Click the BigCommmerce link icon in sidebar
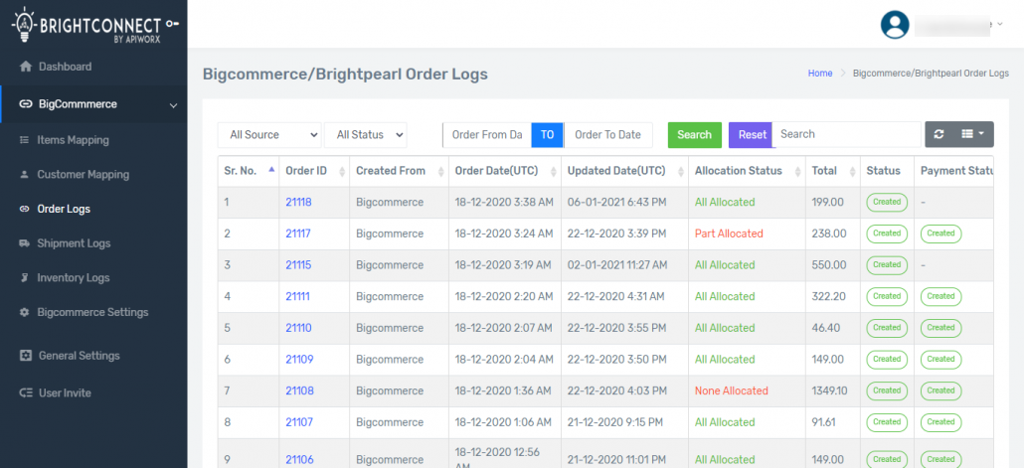The width and height of the screenshot is (1024, 468). click(x=25, y=104)
